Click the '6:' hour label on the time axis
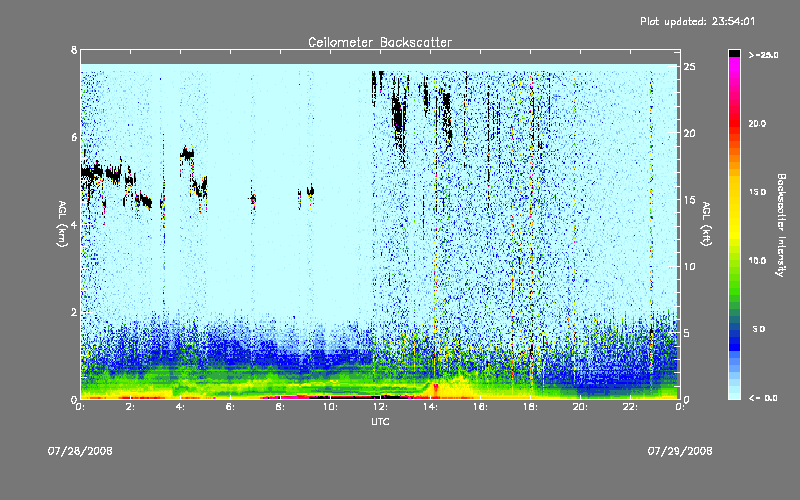 click(230, 407)
